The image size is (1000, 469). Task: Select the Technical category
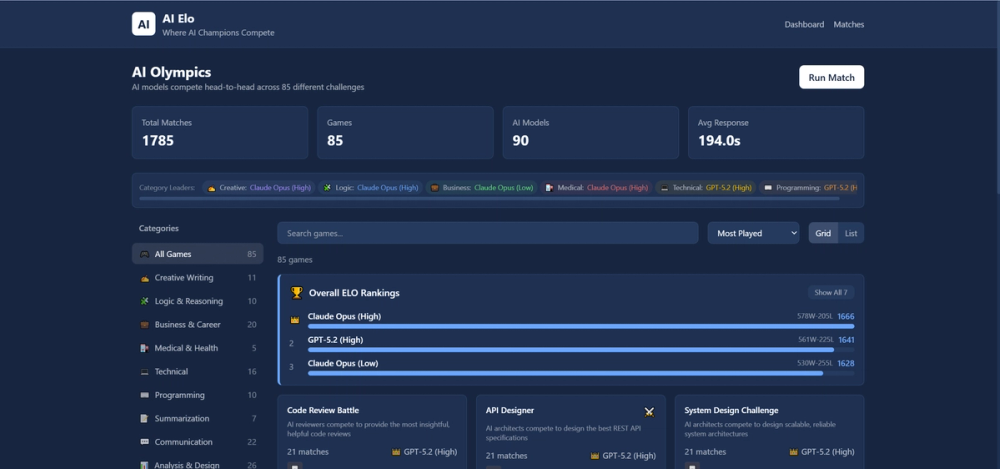pyautogui.click(x=198, y=371)
